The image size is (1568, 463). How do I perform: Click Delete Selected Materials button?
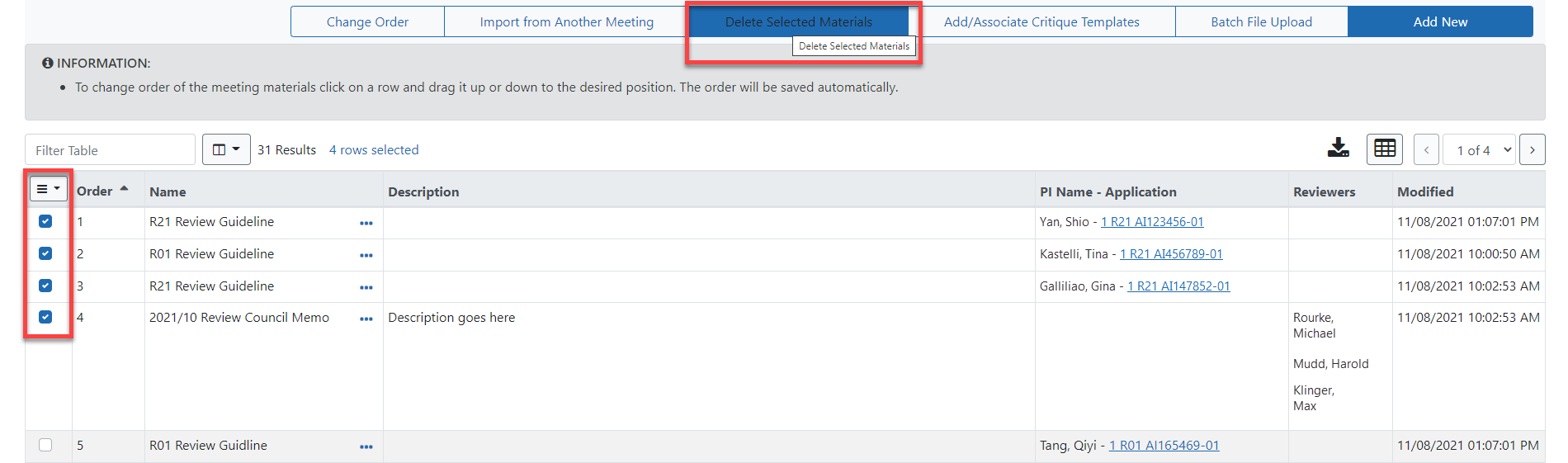pos(799,21)
